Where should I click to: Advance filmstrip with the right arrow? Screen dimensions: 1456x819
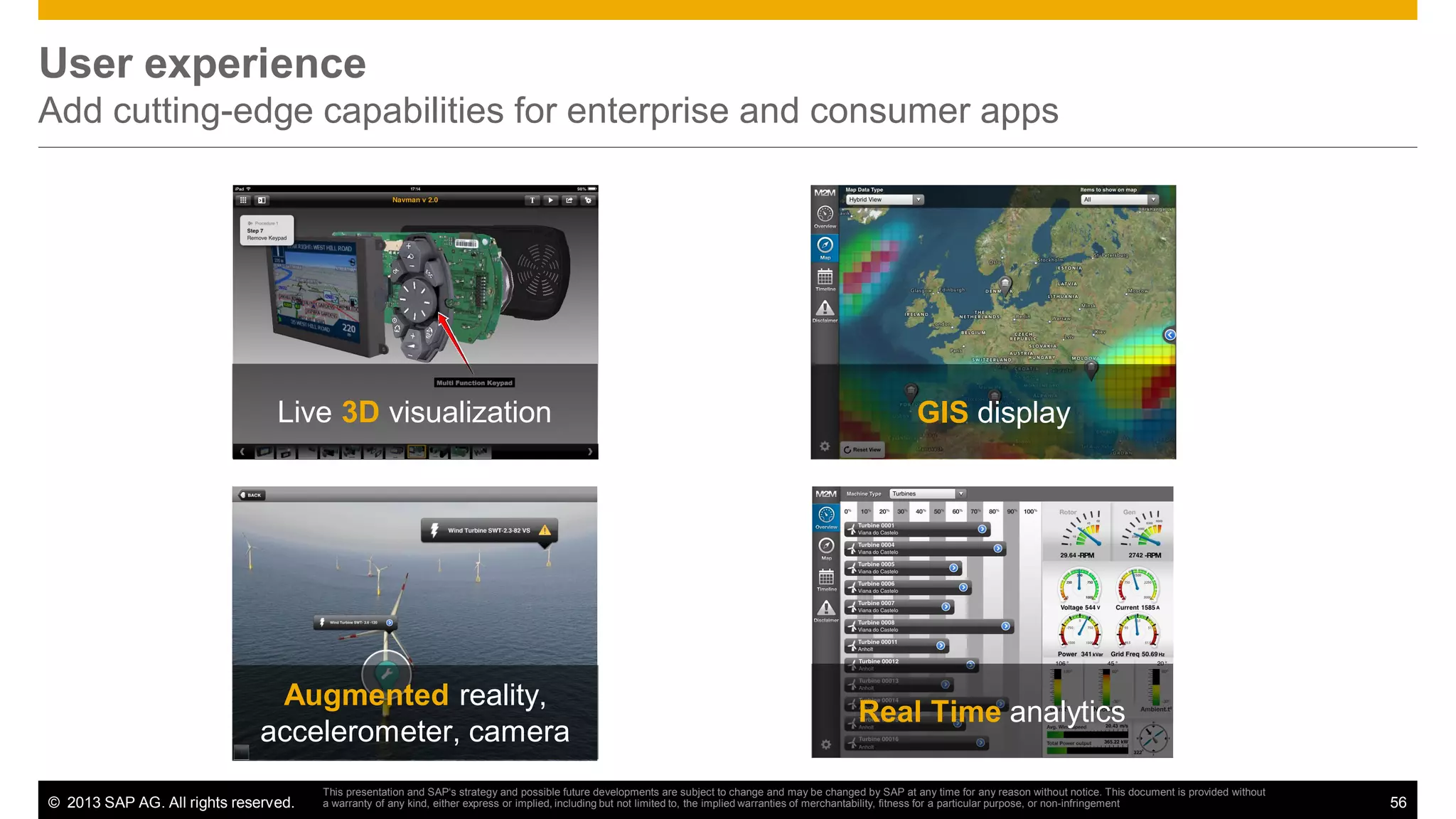(589, 451)
